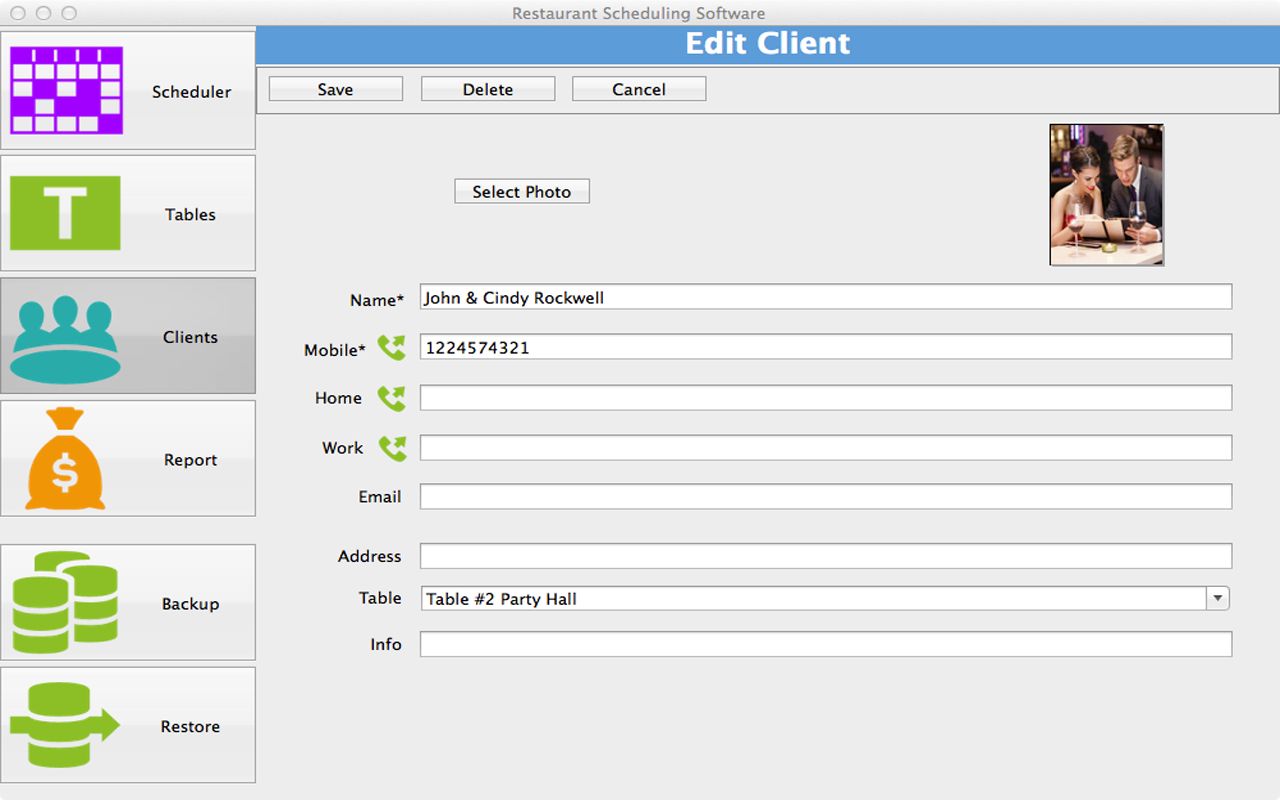Screen dimensions: 1280x800
Task: Open the Scheduler calendar icon
Action: coord(66,90)
